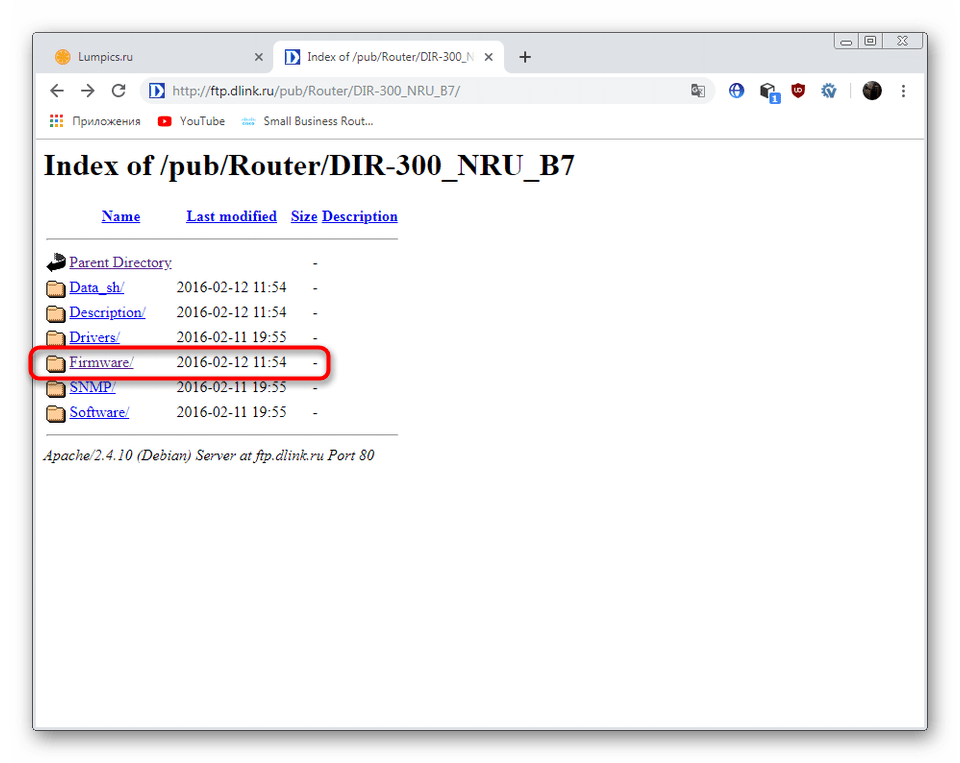Viewport: 960px width, 763px height.
Task: Open the Software/ folder link
Action: point(99,412)
